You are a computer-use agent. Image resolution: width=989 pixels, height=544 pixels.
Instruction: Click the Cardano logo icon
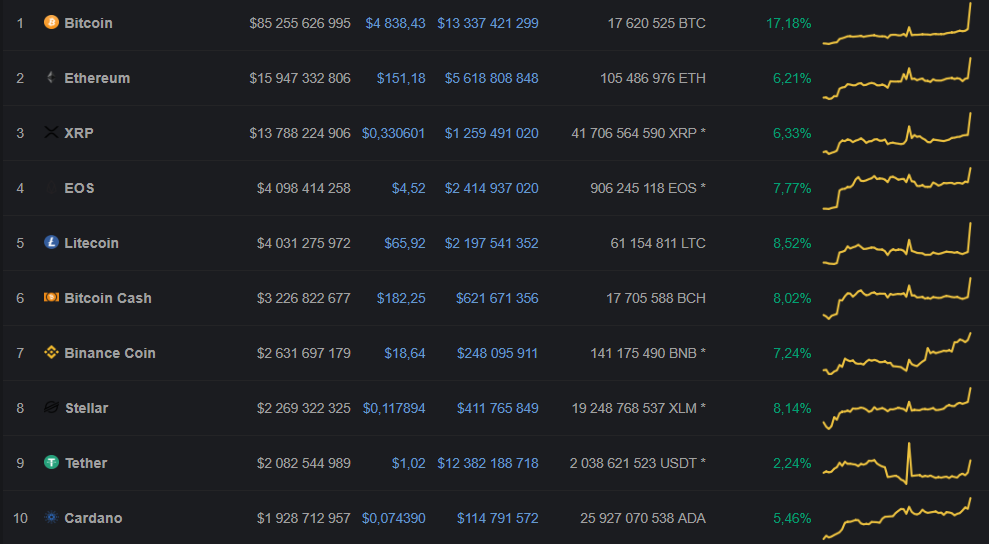pos(52,517)
